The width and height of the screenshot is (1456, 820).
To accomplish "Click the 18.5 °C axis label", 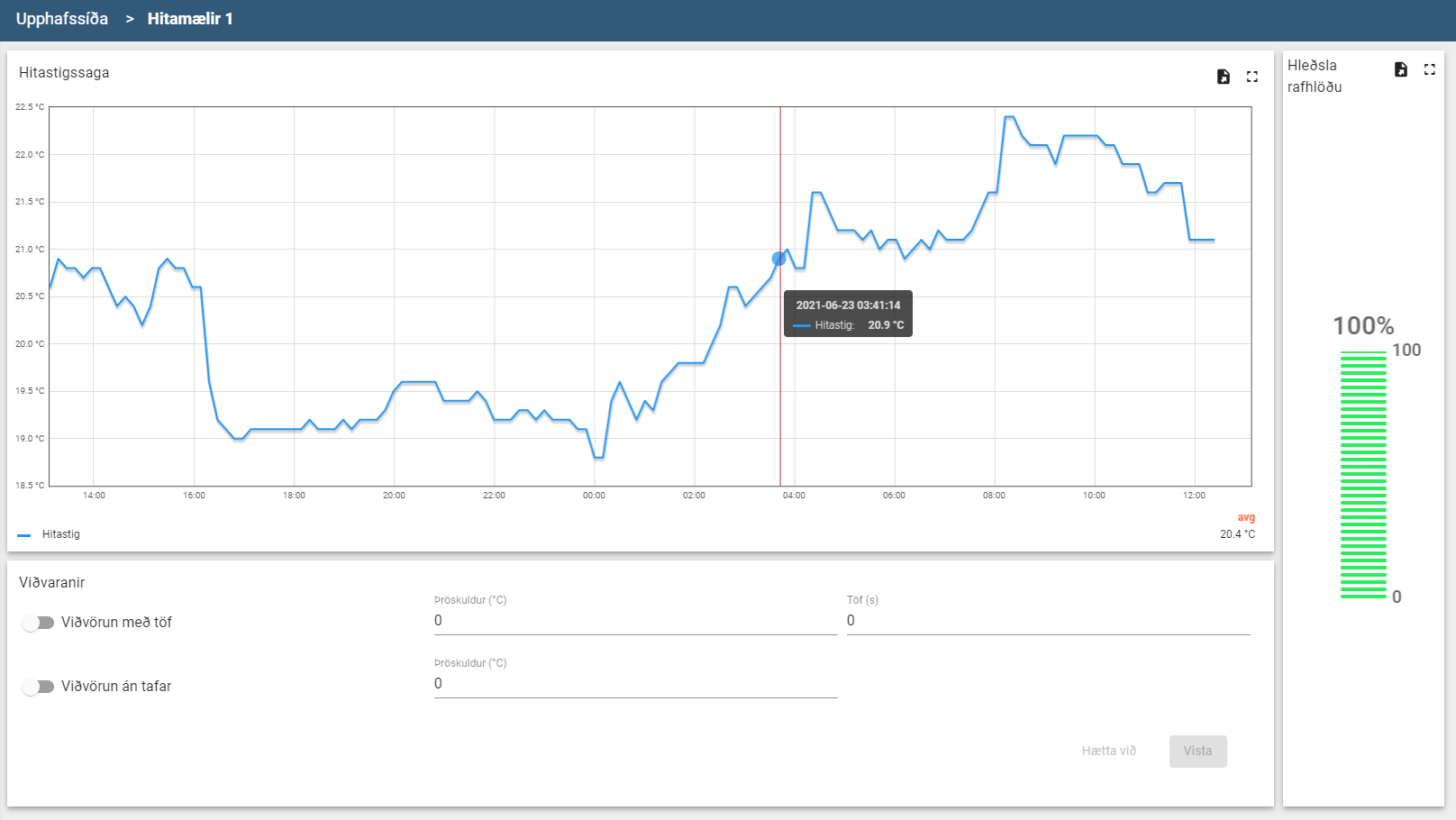I will click(29, 486).
